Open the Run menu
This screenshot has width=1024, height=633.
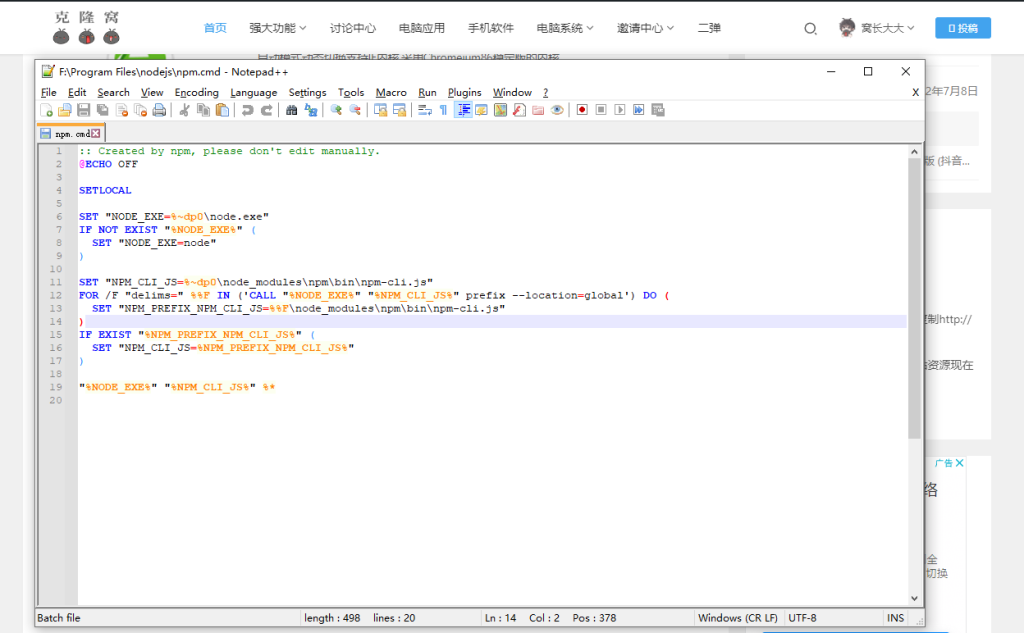point(427,93)
